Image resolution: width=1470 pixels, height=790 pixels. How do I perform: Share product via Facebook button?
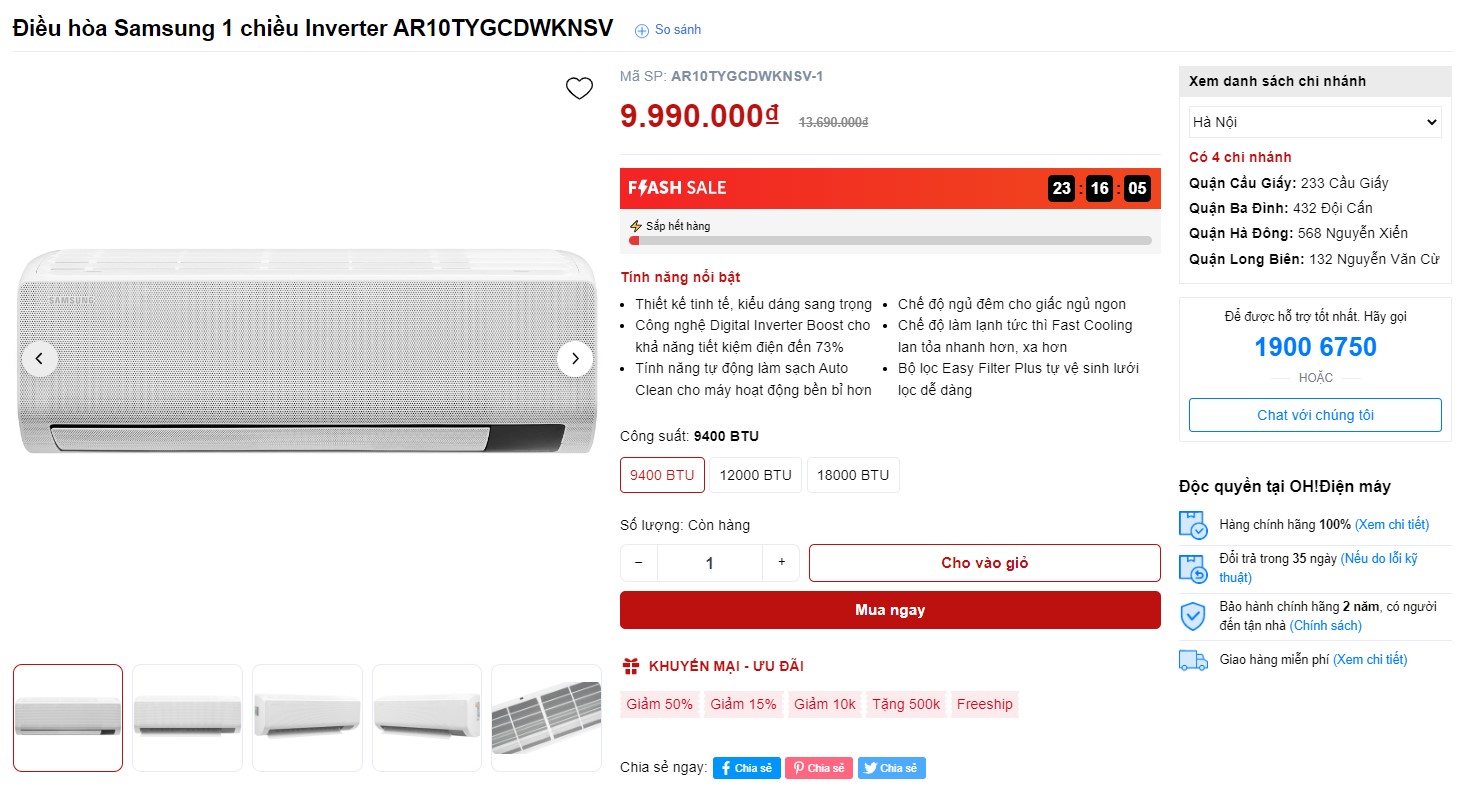[x=746, y=768]
